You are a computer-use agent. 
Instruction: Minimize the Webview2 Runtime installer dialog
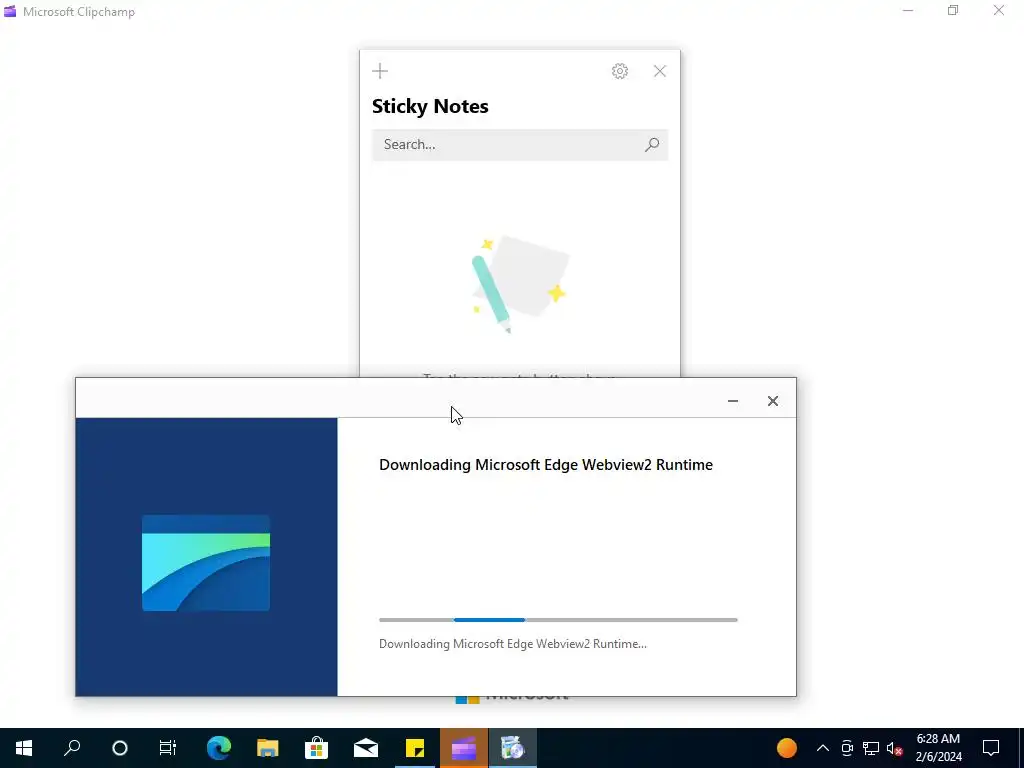[x=733, y=401]
